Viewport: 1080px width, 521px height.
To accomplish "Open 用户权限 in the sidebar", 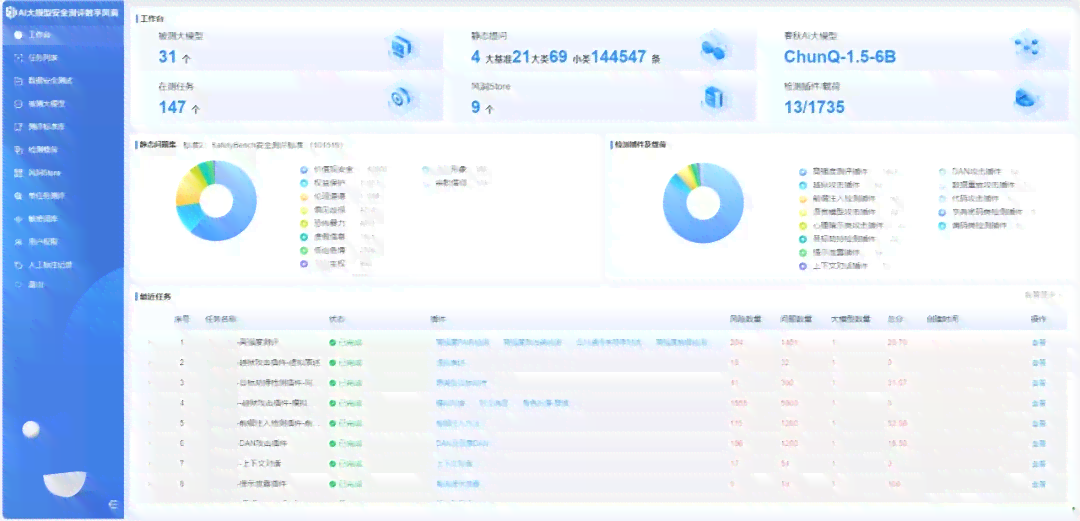I will pyautogui.click(x=43, y=242).
